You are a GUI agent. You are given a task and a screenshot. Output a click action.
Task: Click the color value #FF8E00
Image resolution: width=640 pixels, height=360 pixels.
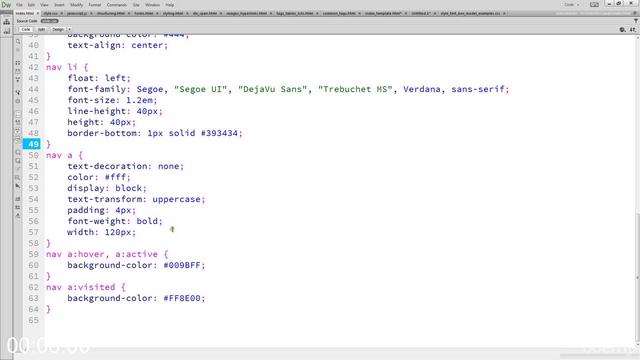click(182, 298)
